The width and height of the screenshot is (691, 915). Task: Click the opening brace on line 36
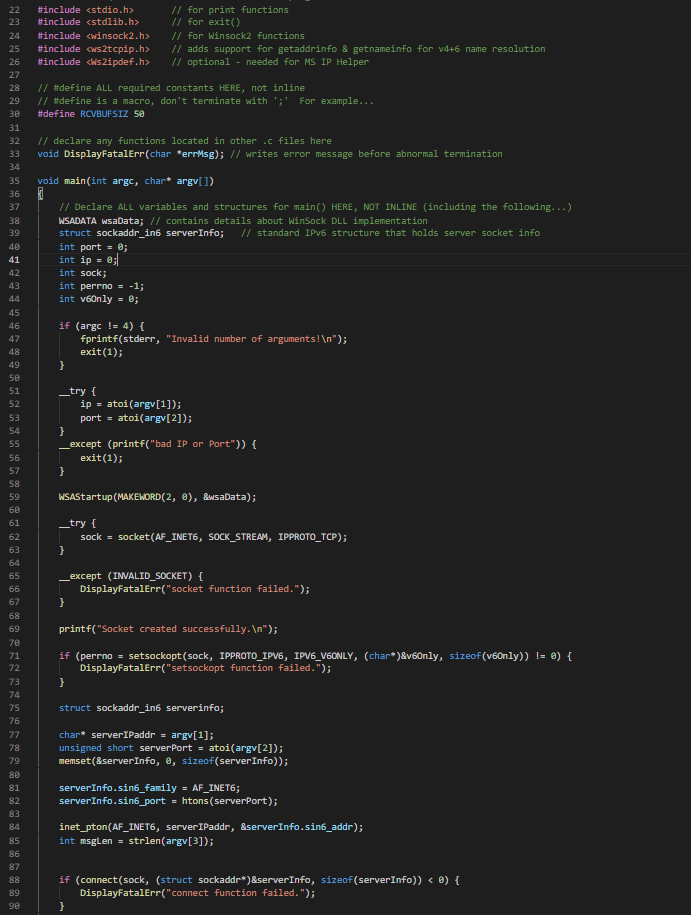pos(40,194)
